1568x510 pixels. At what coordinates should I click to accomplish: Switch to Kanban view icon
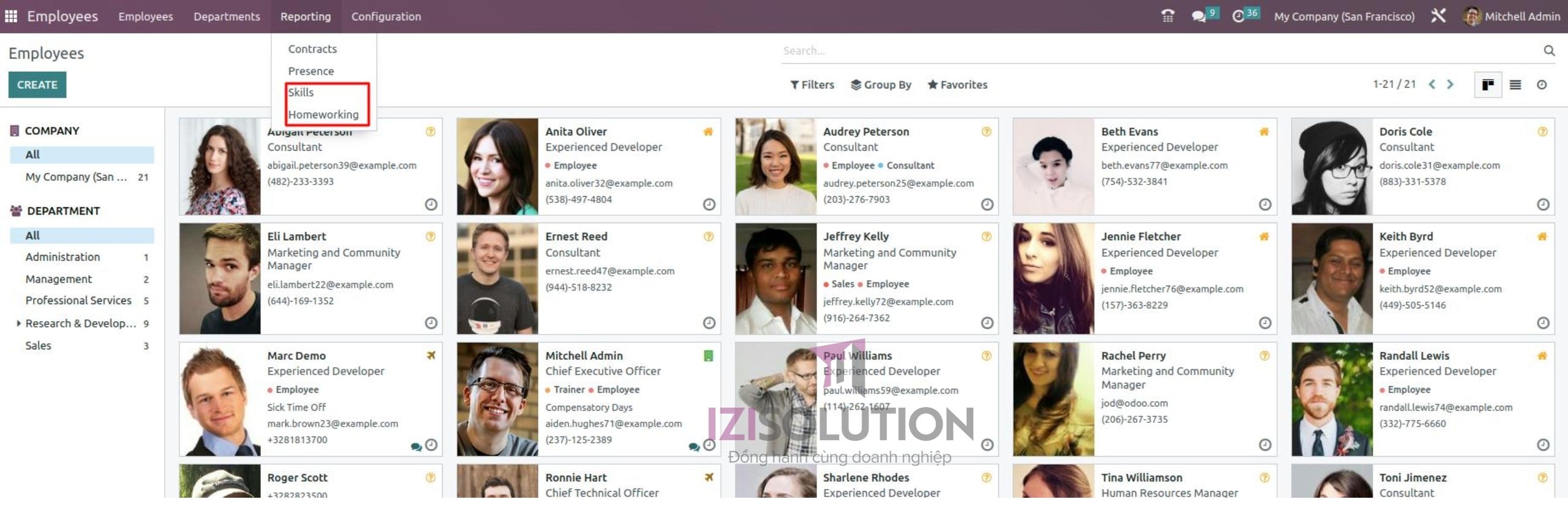(1488, 85)
